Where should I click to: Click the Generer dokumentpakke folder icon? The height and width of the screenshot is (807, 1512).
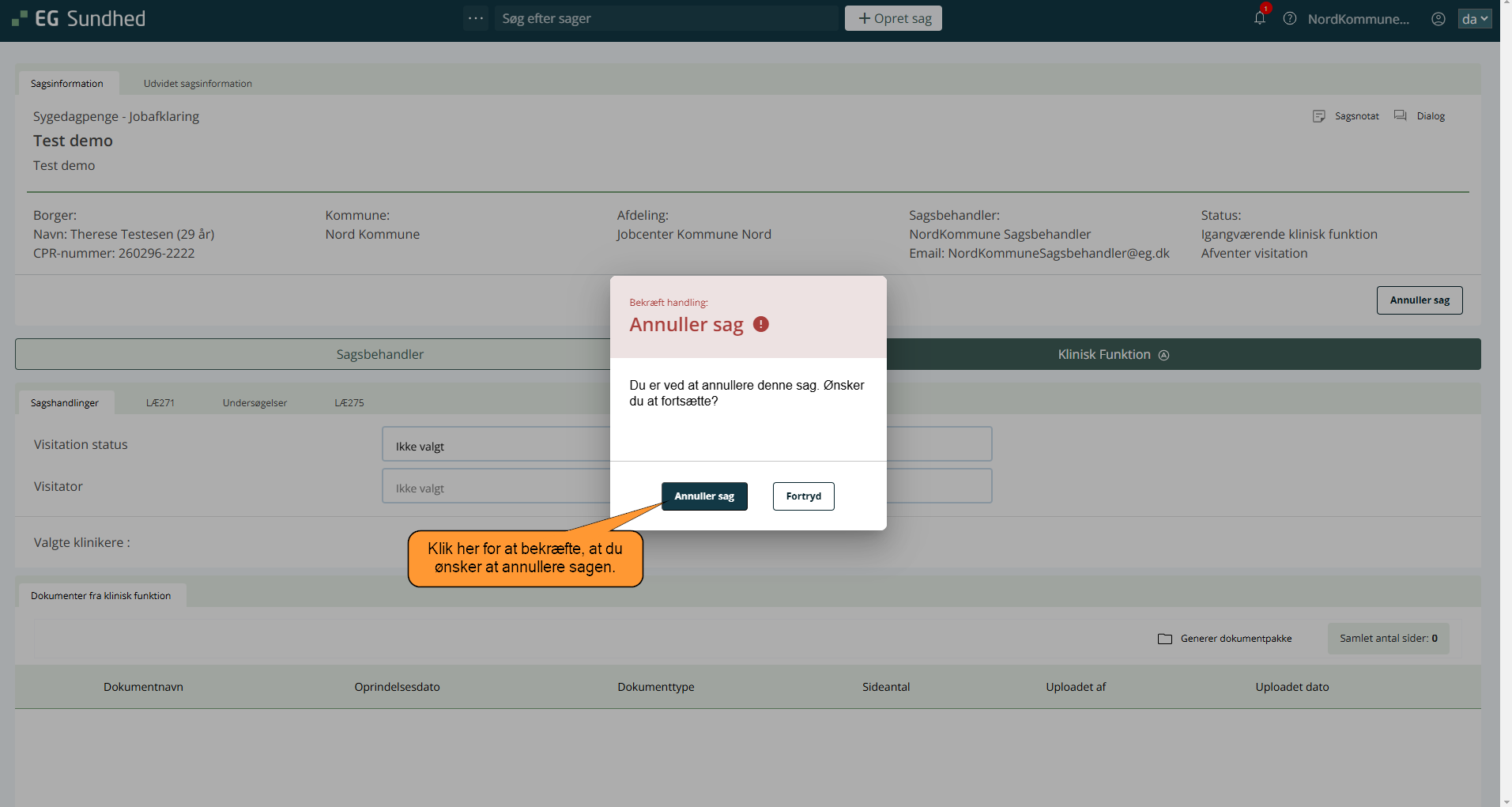click(x=1164, y=639)
